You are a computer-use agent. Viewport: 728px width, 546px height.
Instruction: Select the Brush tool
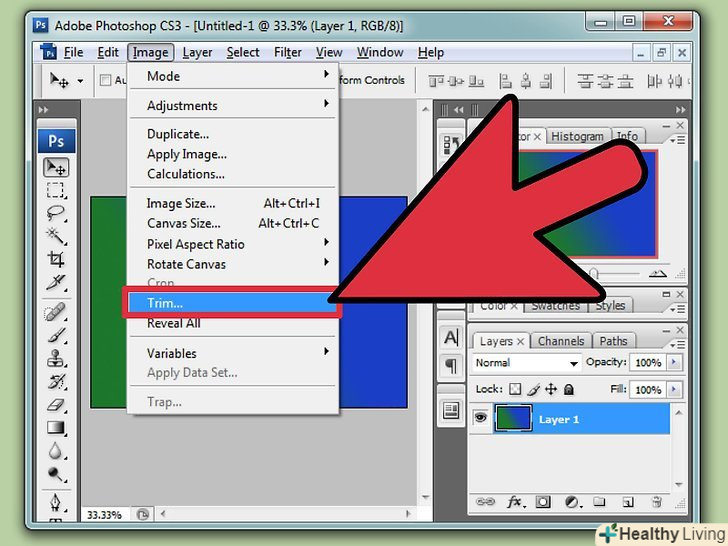(56, 335)
